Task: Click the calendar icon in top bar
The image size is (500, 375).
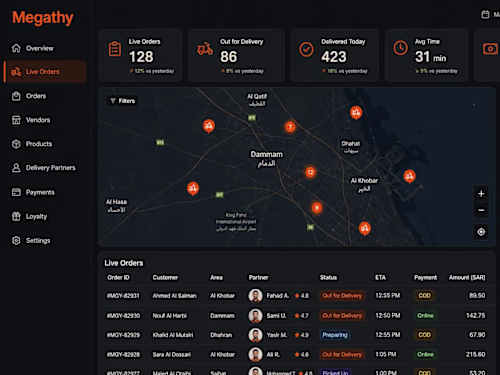Action: 485,14
